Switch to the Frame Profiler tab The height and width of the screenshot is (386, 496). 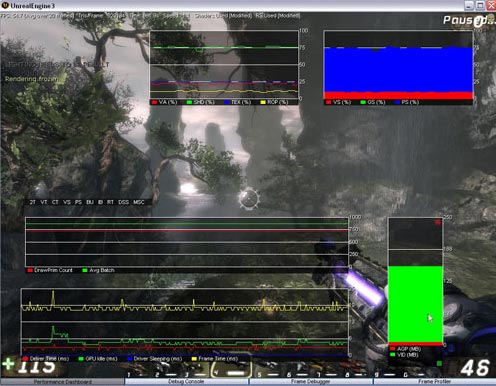434,382
